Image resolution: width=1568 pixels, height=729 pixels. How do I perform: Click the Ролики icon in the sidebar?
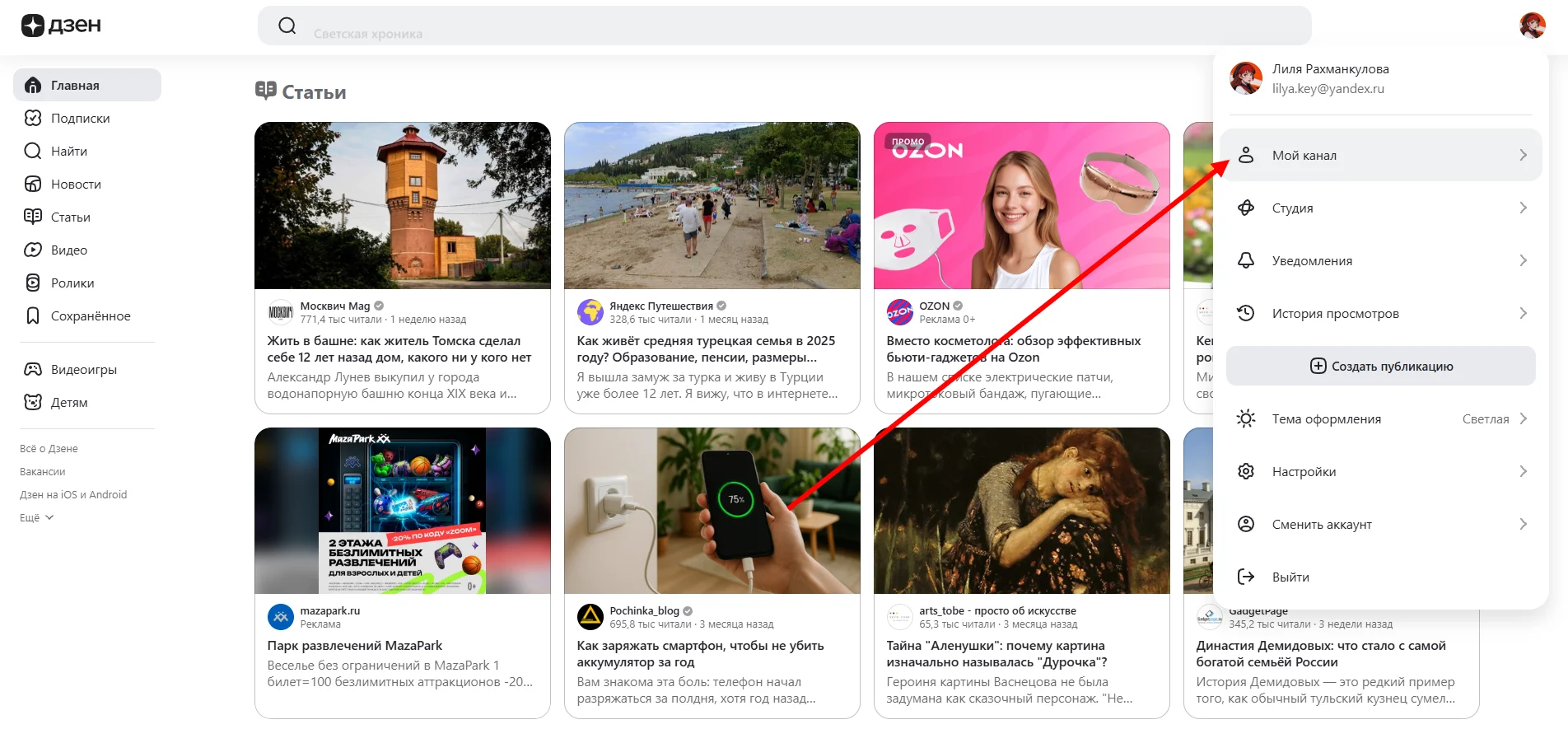[33, 283]
